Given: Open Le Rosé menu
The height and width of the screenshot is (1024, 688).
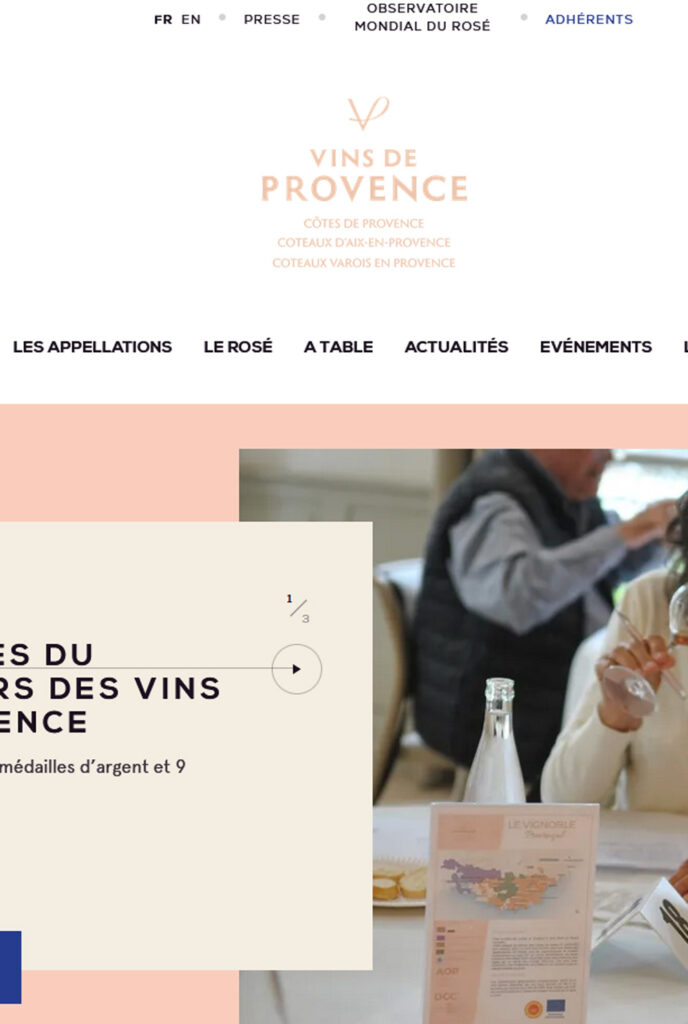Looking at the screenshot, I should 238,347.
